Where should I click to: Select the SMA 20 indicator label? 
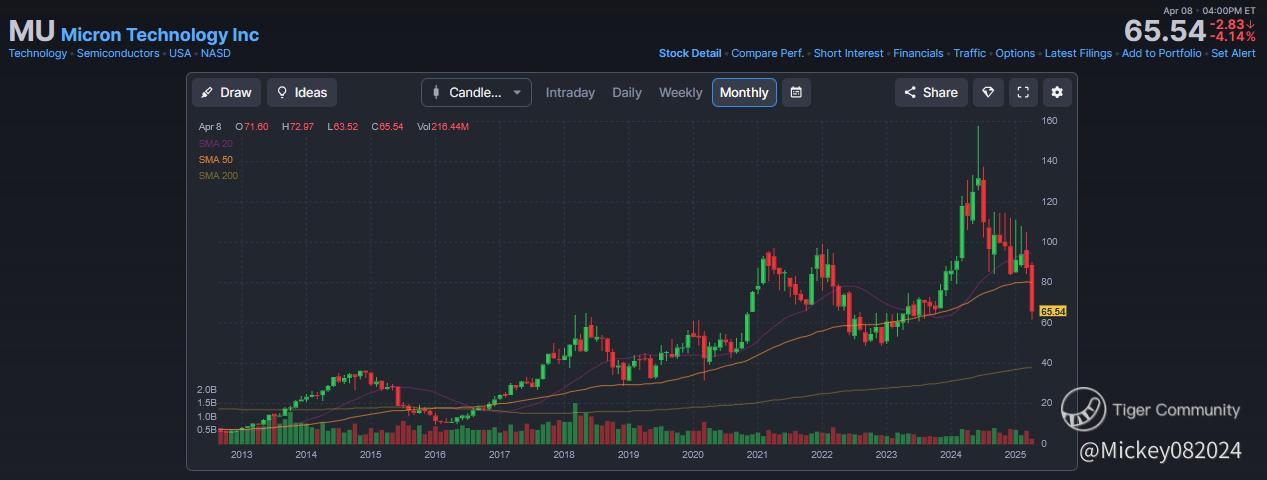pos(215,143)
